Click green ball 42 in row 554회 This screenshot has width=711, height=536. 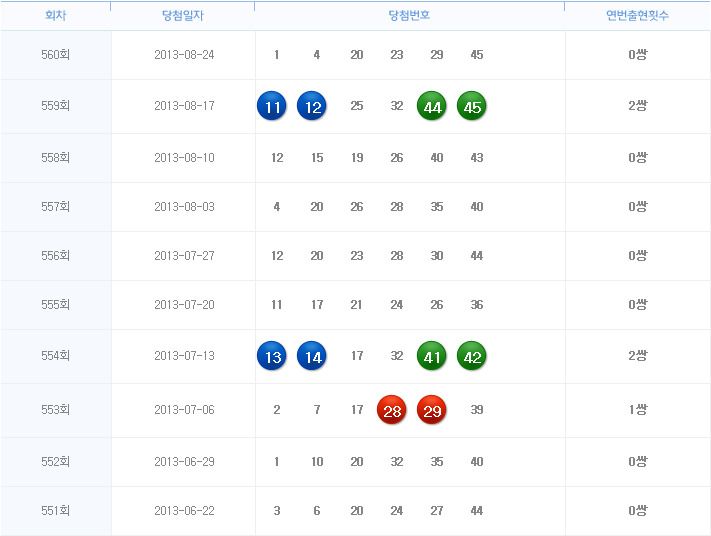click(x=472, y=356)
